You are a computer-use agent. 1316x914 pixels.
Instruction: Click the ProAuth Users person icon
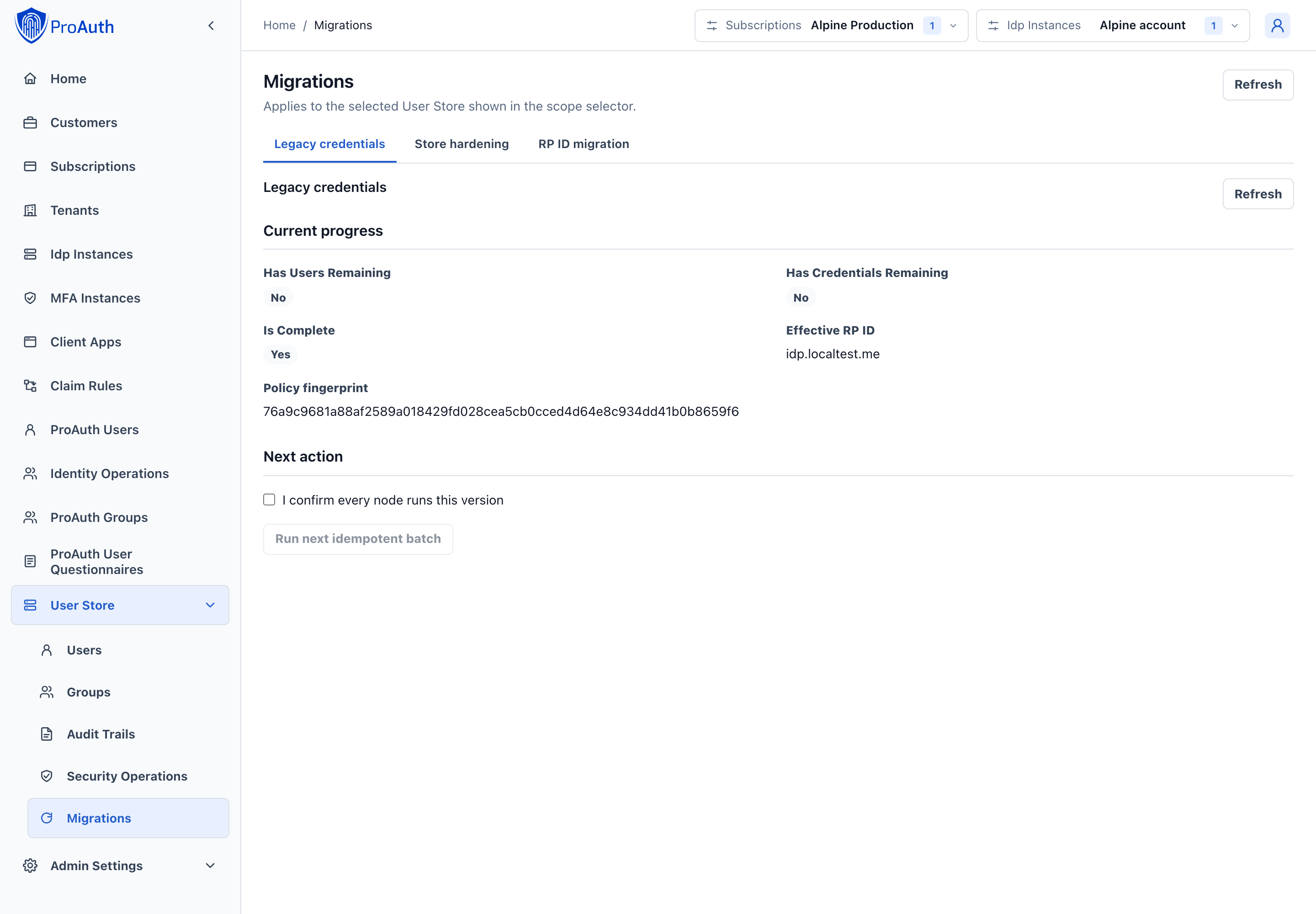(x=30, y=430)
